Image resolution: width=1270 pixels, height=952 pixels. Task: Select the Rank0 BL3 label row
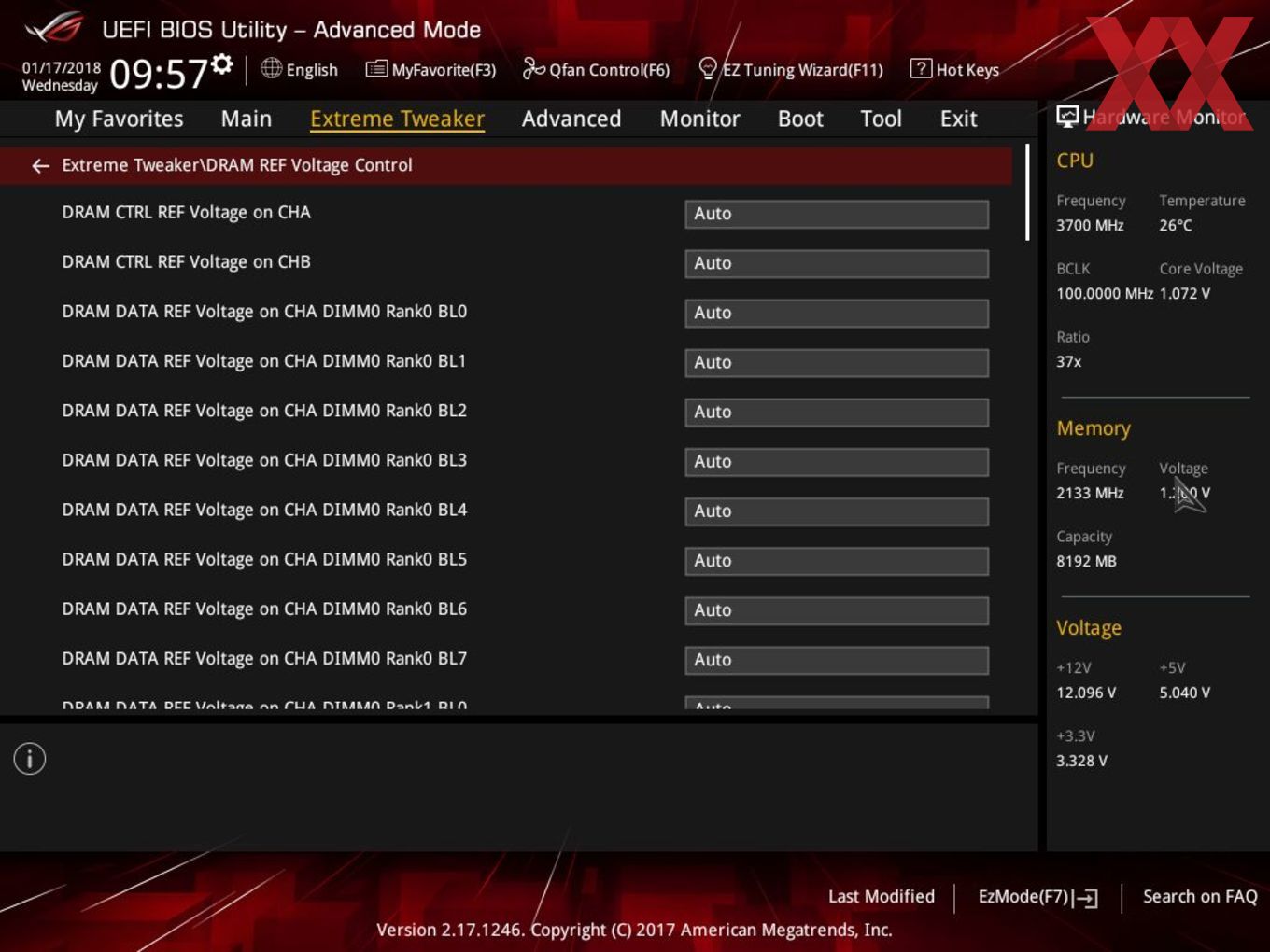[x=264, y=460]
